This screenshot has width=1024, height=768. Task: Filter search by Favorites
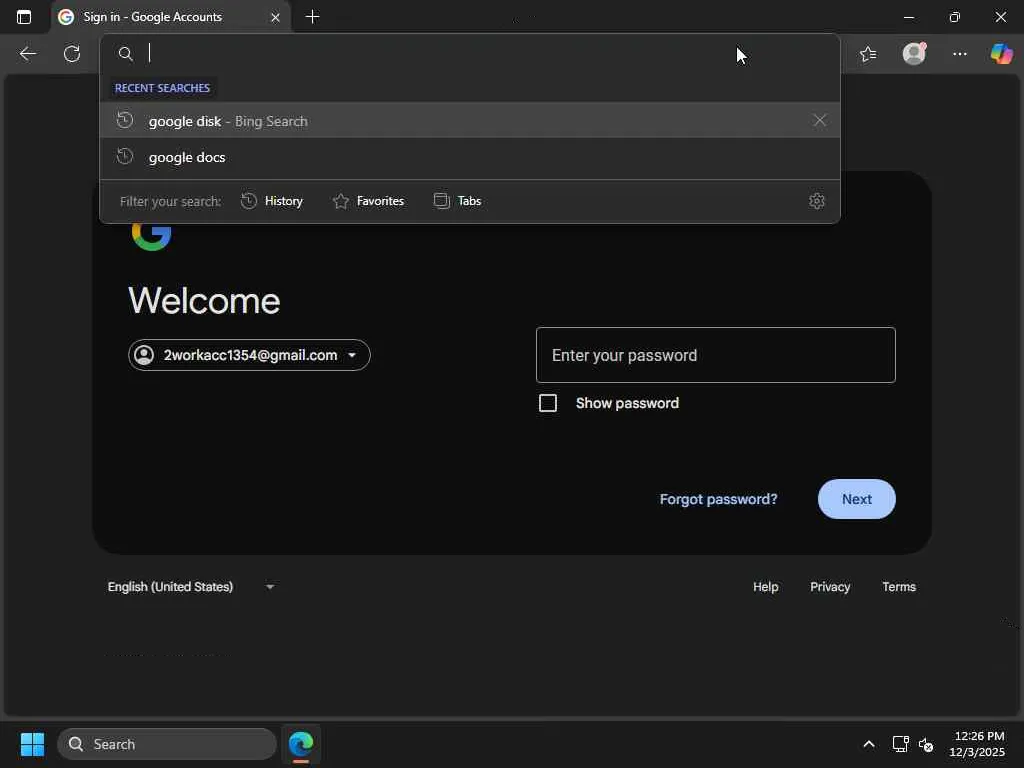(x=368, y=201)
